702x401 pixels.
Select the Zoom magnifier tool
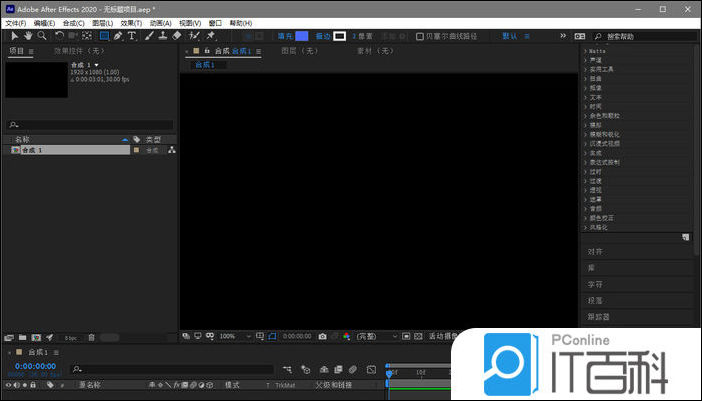(42, 36)
